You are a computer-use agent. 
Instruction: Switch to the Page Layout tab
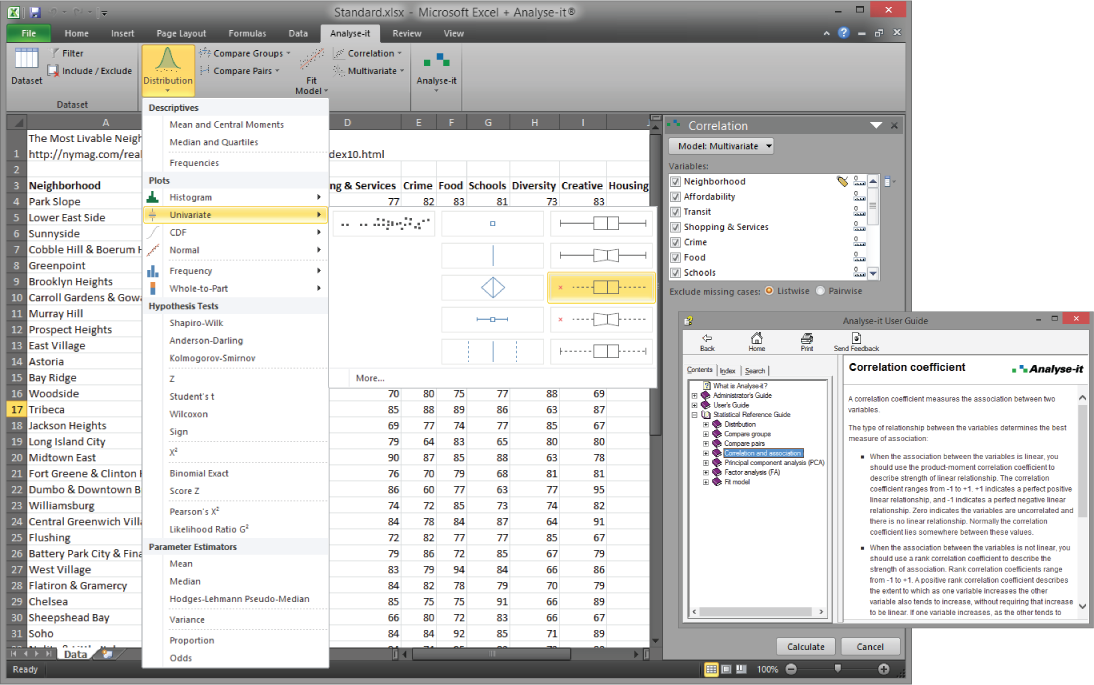[181, 33]
